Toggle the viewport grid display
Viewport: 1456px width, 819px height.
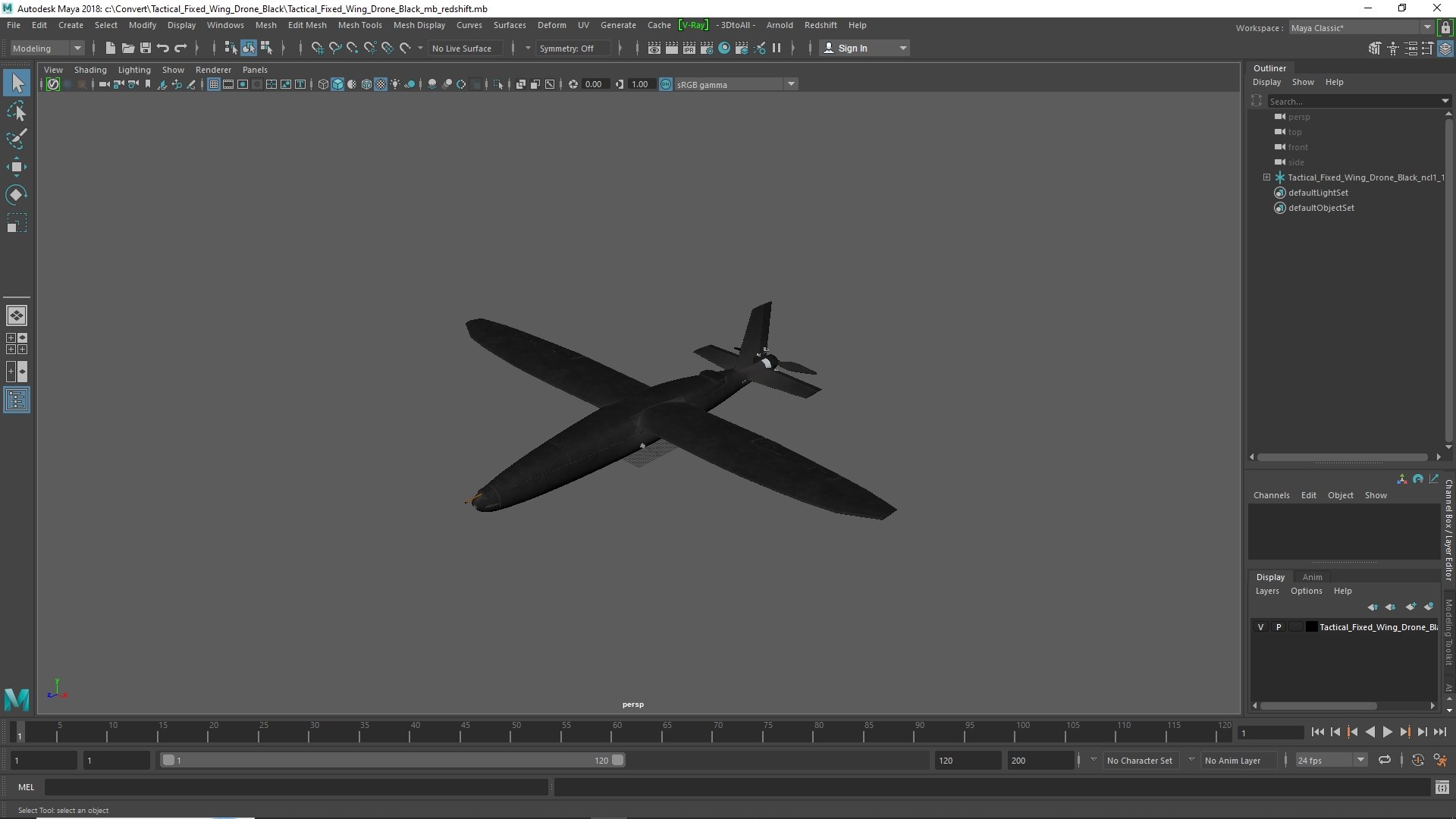click(x=214, y=84)
